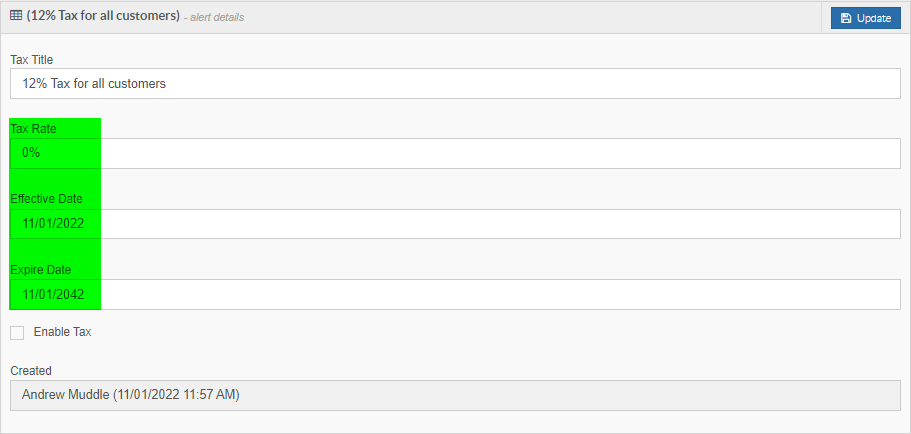Click into the Expire Date field

[x=456, y=295]
